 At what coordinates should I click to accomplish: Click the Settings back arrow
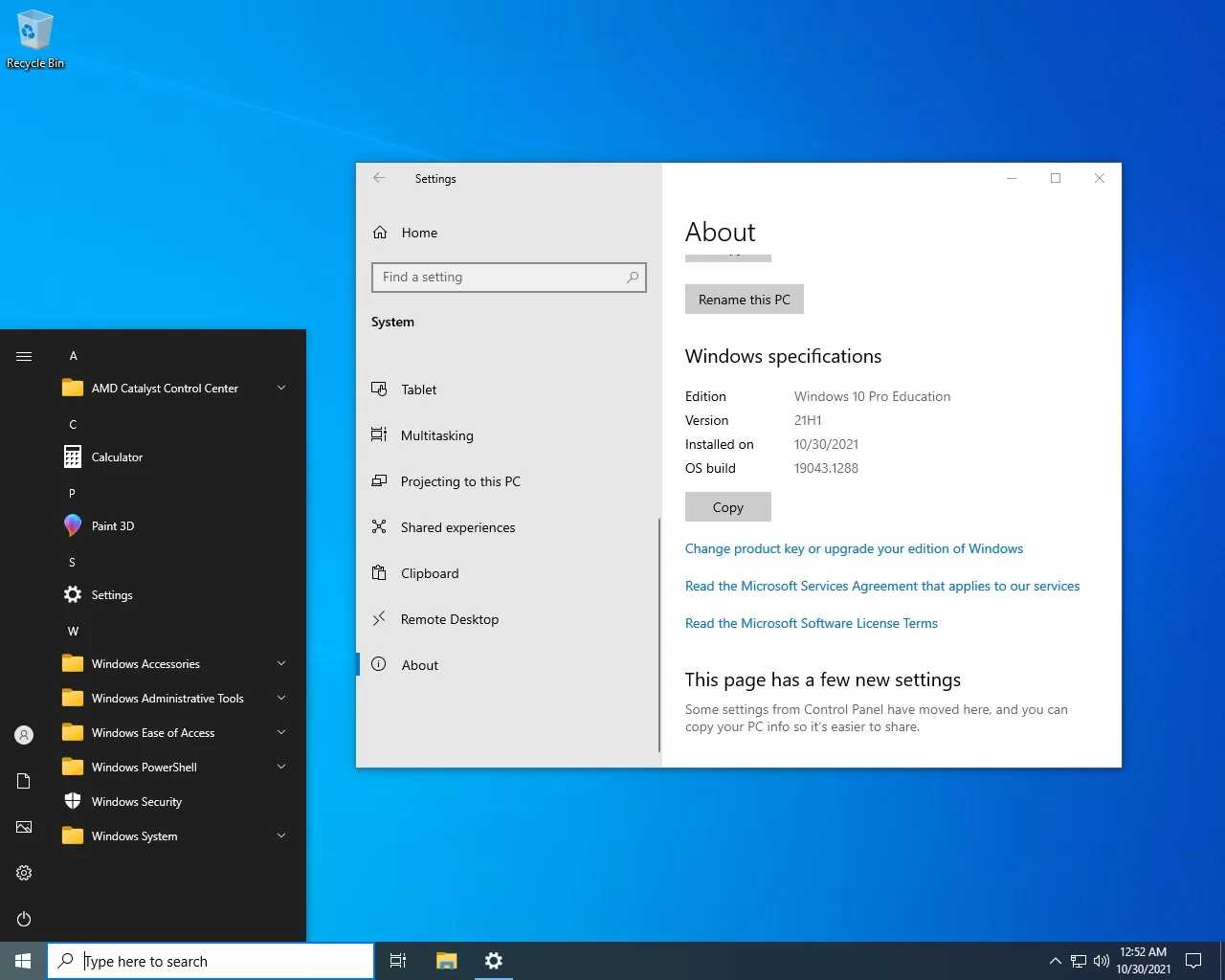point(379,178)
